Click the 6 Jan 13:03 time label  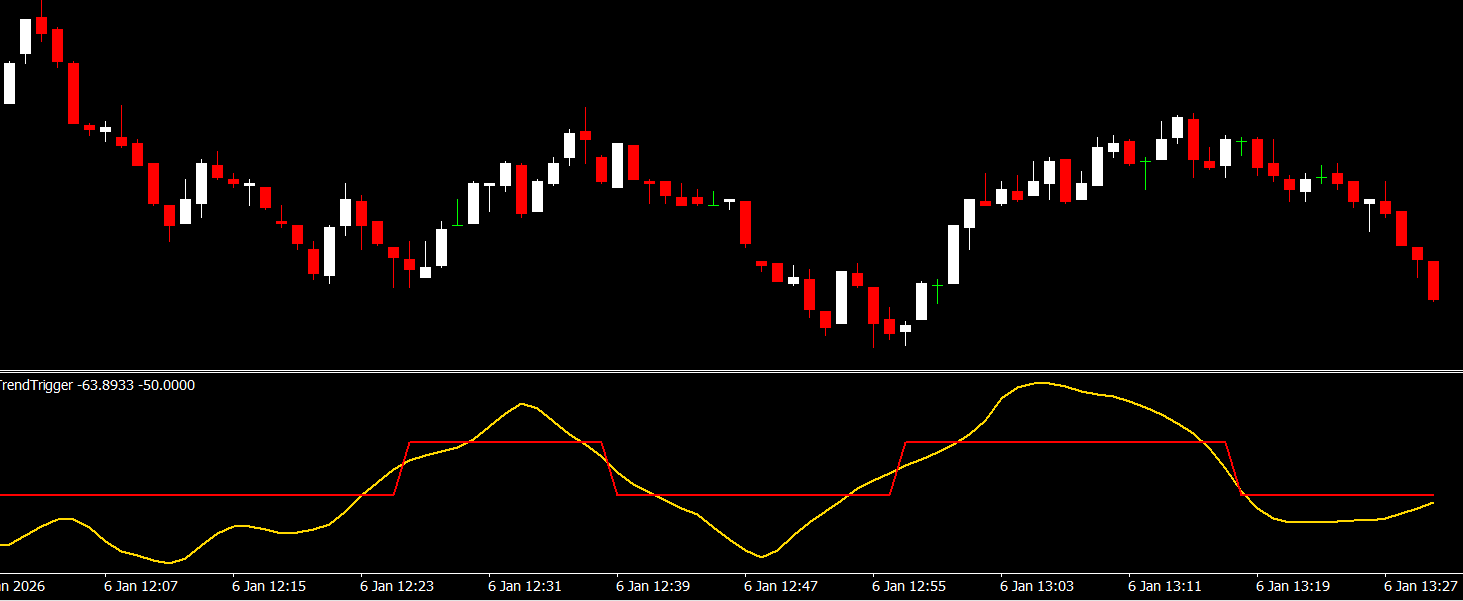point(1037,585)
